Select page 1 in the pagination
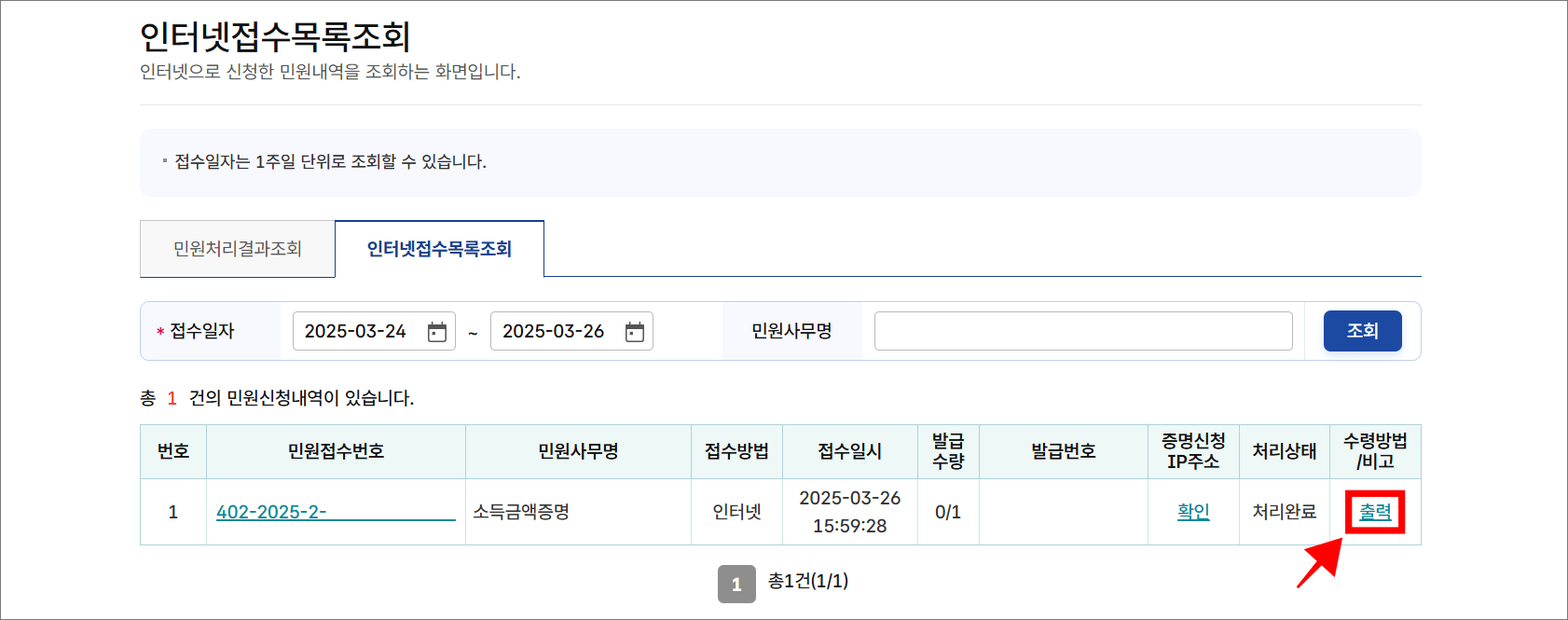The height and width of the screenshot is (620, 1568). click(737, 582)
